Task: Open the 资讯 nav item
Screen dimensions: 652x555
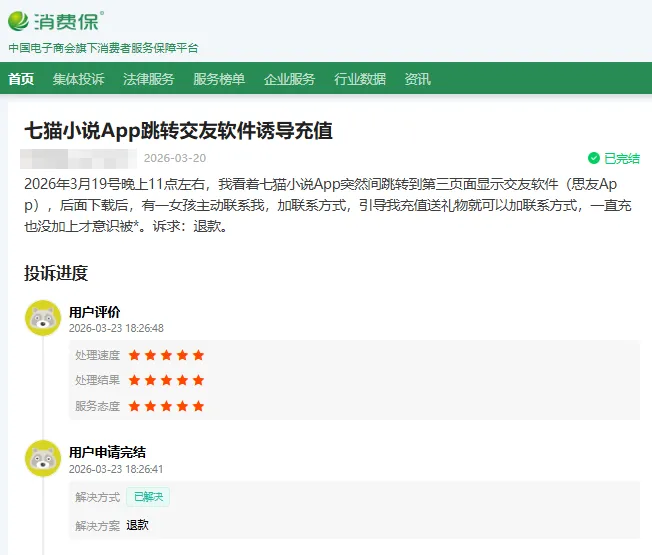Action: 417,79
